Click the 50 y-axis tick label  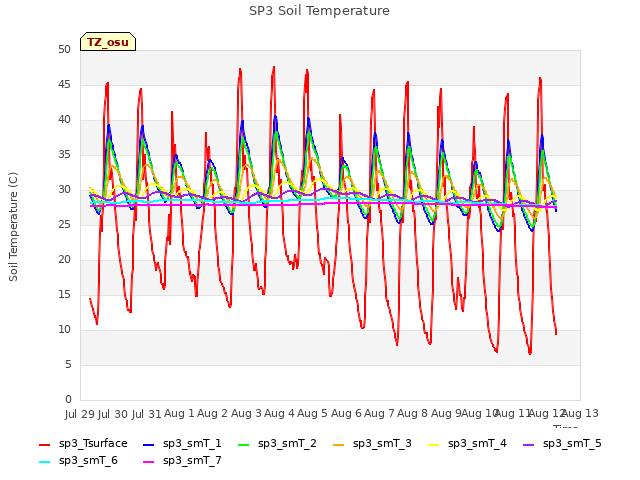[64, 49]
